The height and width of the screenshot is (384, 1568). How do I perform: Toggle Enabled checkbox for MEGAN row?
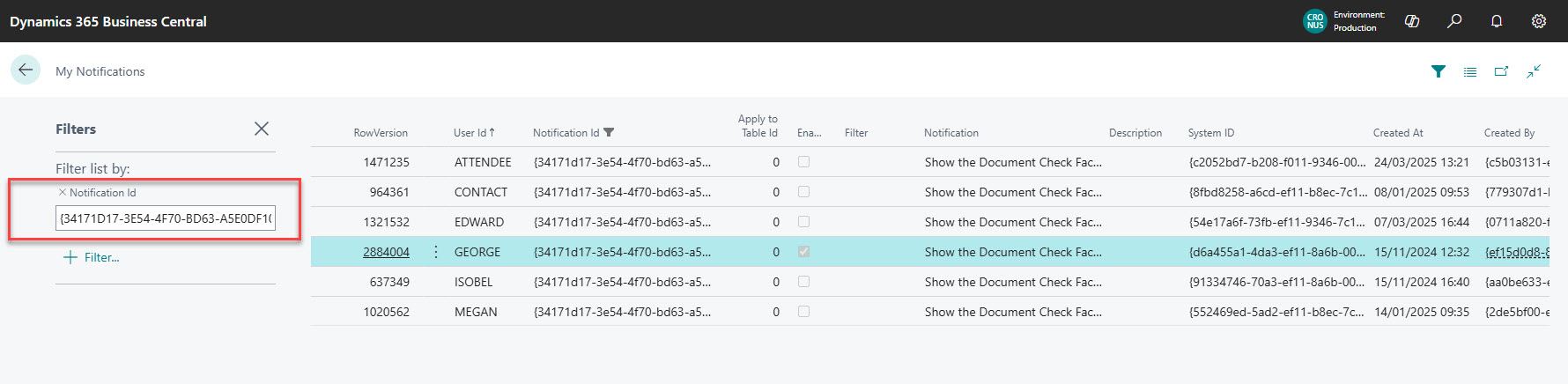pos(803,312)
